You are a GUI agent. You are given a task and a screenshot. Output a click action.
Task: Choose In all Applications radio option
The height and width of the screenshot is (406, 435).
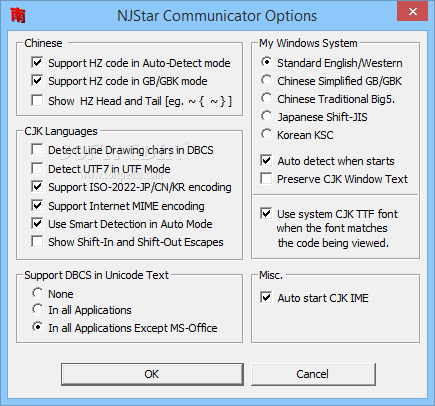[37, 309]
